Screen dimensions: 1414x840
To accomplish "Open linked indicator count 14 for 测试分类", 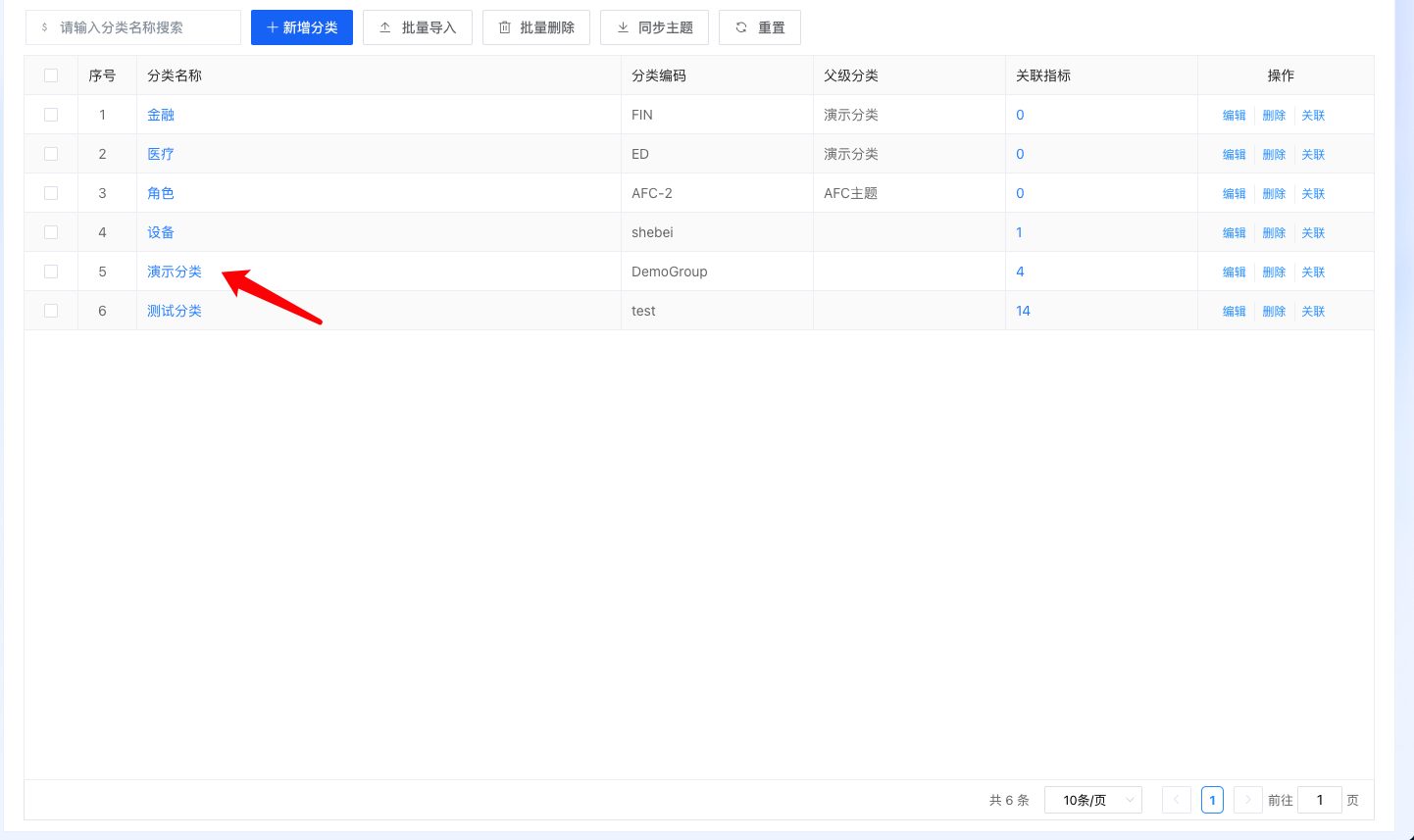I will 1023,311.
